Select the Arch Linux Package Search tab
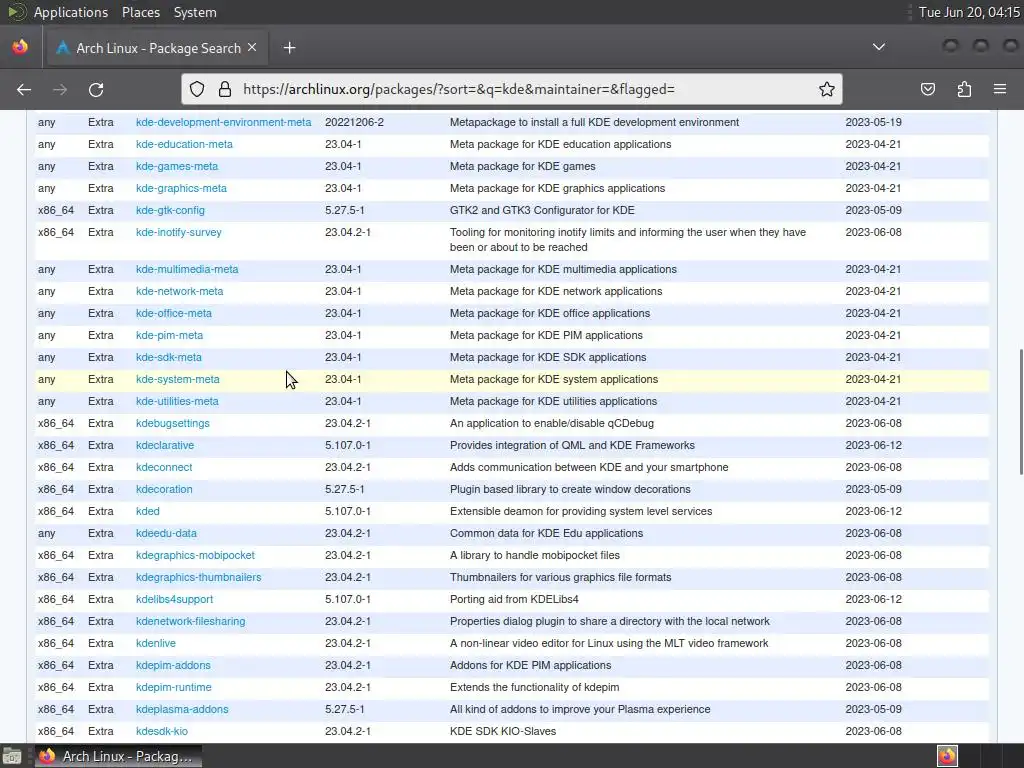1024x768 pixels. click(155, 48)
